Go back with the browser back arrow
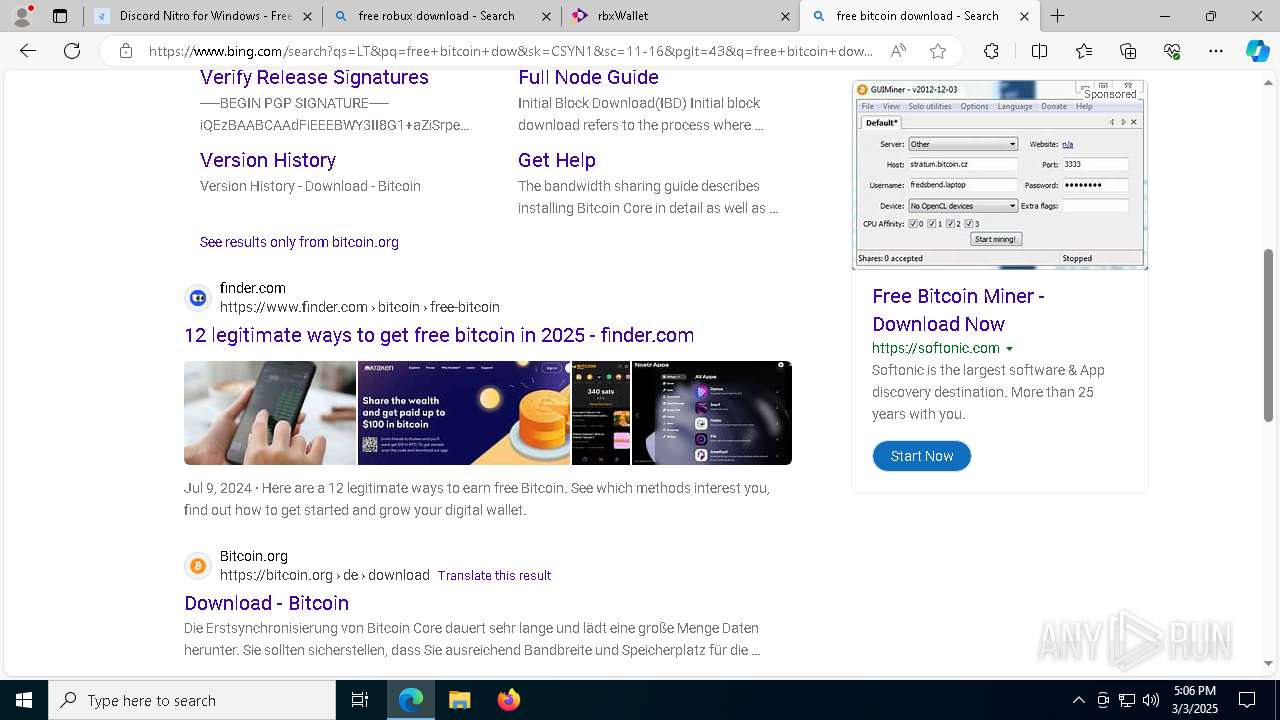Viewport: 1280px width, 720px height. [x=28, y=51]
